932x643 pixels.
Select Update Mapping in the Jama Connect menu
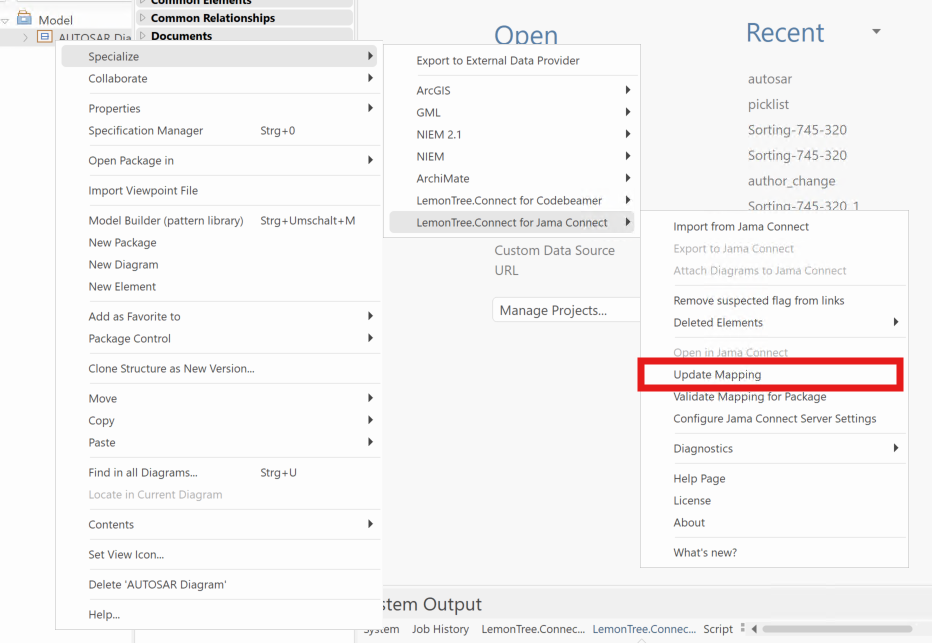click(x=717, y=374)
